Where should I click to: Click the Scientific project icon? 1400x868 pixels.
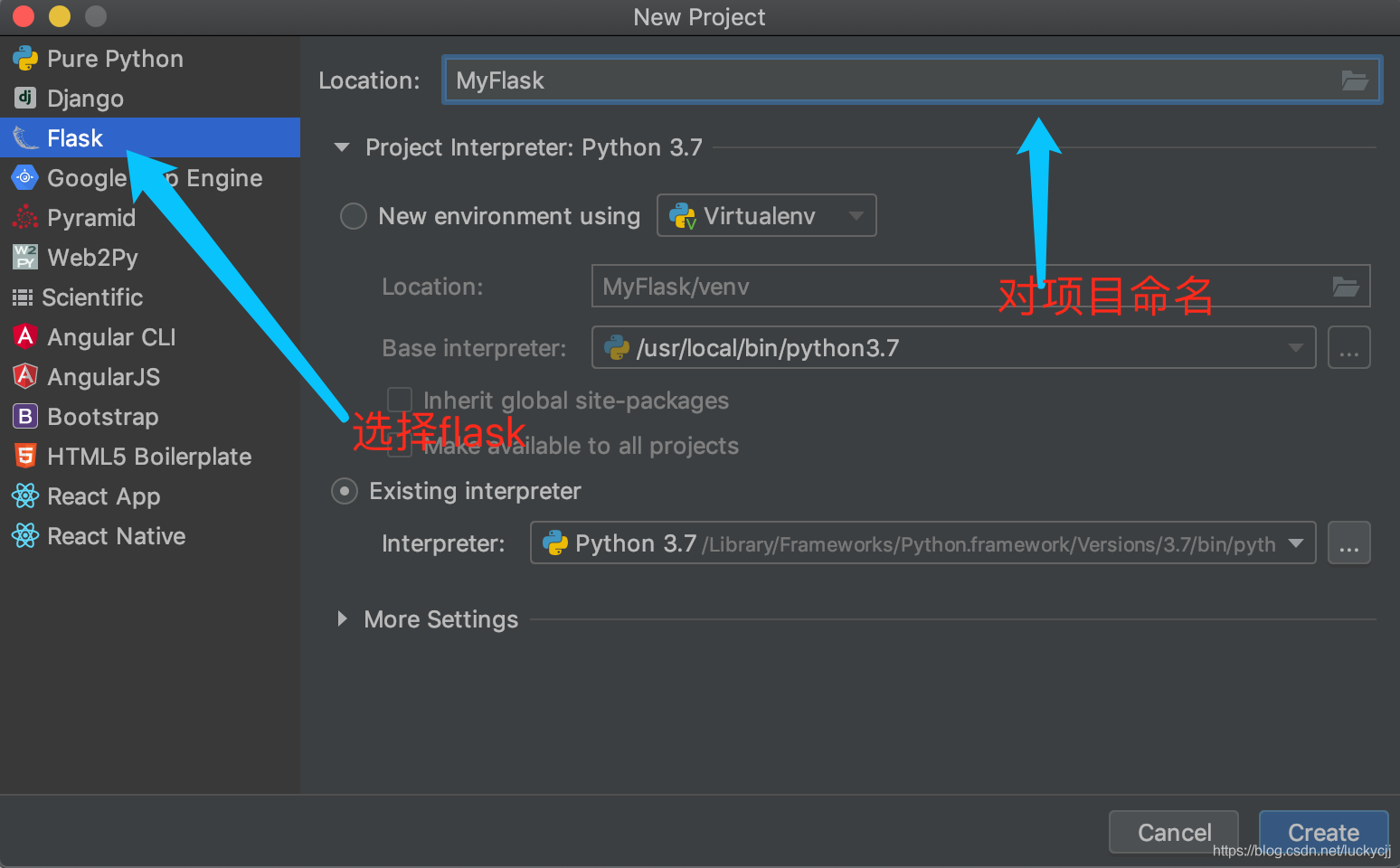pyautogui.click(x=23, y=297)
